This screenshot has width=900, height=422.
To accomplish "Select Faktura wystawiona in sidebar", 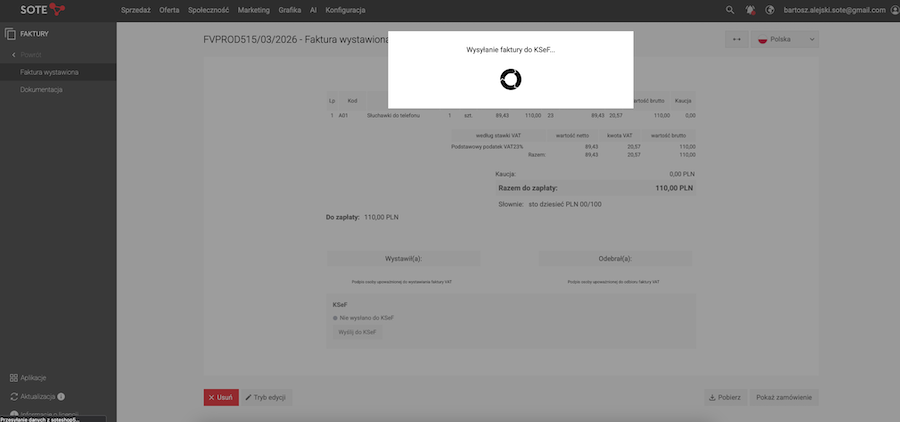I will (x=50, y=72).
